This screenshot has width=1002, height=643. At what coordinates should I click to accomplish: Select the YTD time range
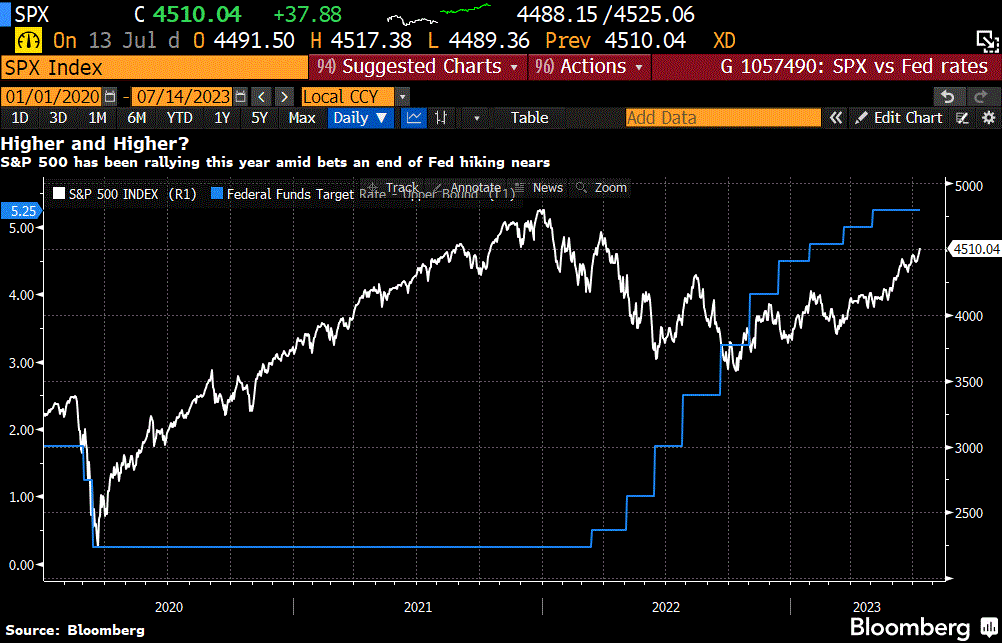point(180,118)
